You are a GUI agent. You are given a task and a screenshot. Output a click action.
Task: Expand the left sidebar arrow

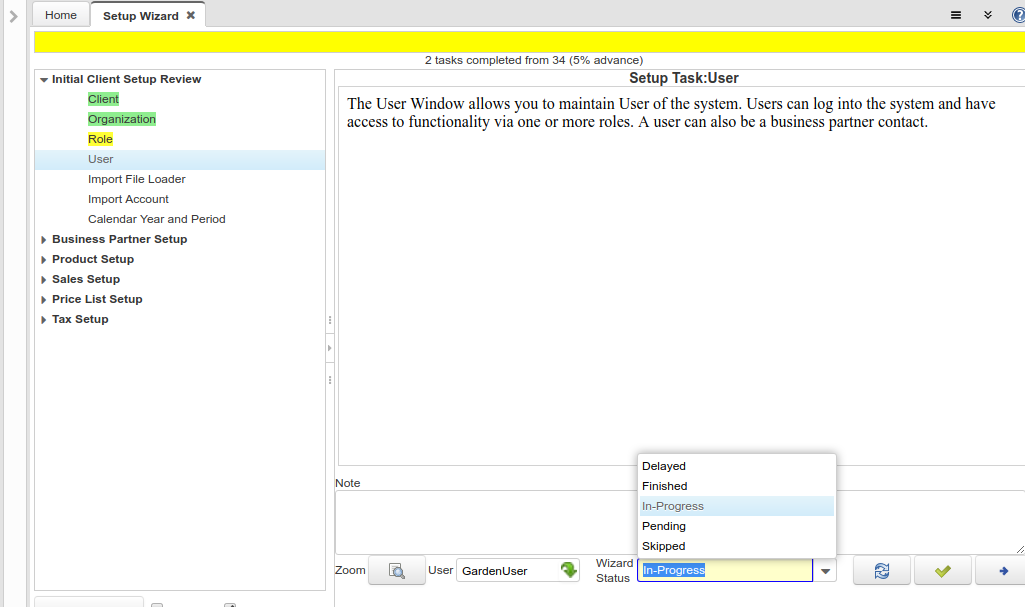(13, 16)
